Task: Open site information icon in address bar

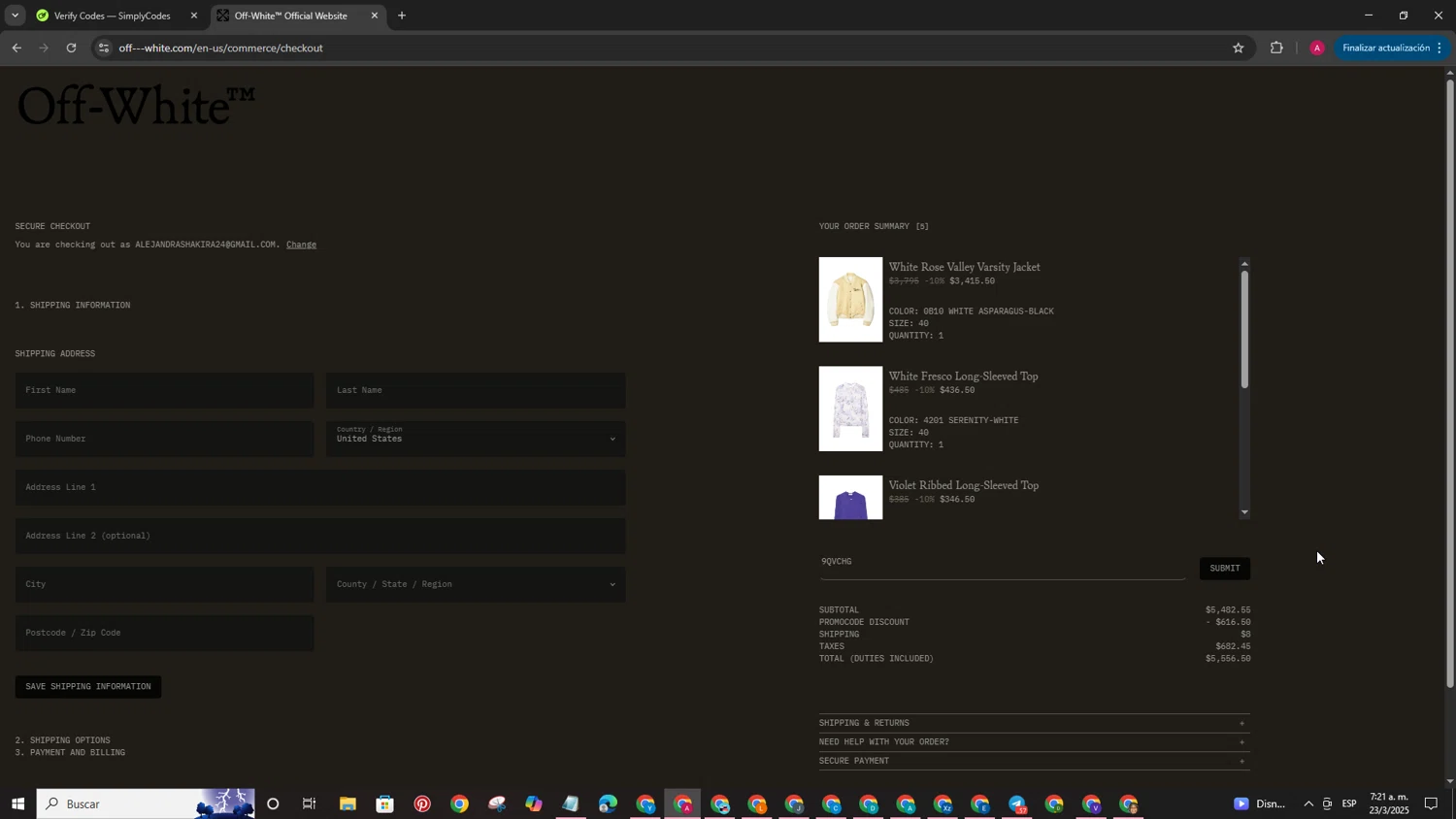Action: [104, 48]
